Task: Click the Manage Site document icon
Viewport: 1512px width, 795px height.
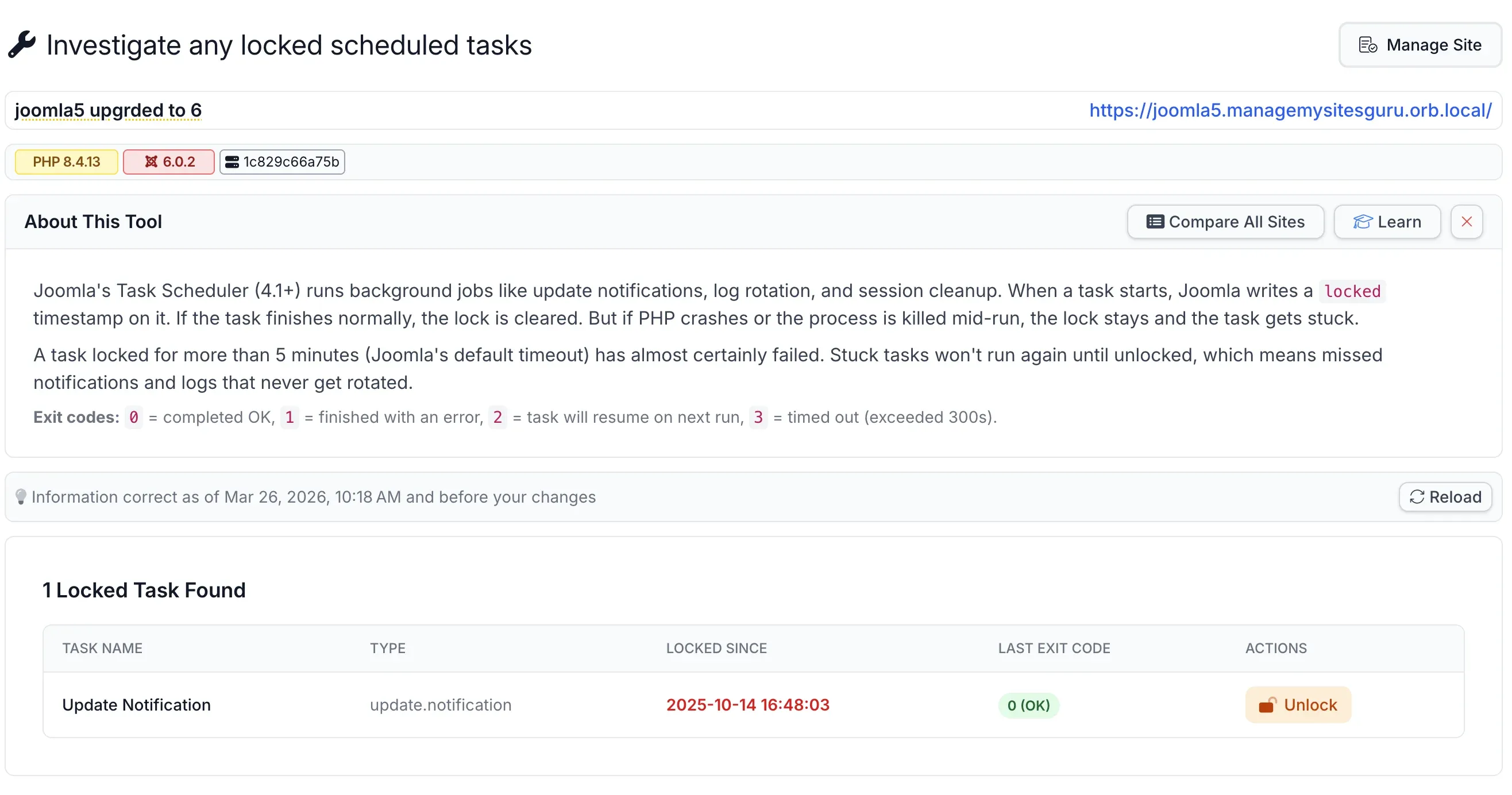Action: tap(1370, 45)
